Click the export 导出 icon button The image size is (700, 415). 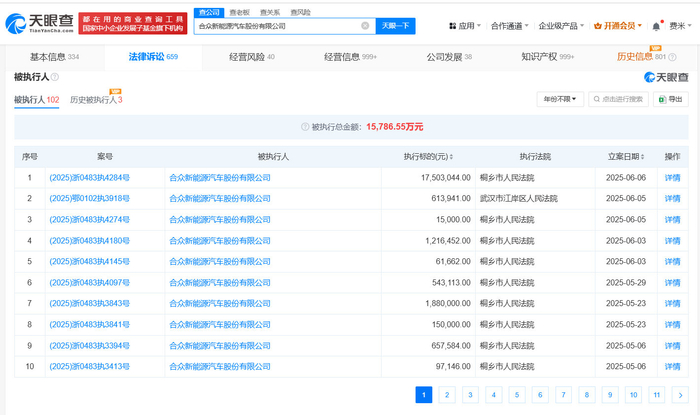point(672,100)
